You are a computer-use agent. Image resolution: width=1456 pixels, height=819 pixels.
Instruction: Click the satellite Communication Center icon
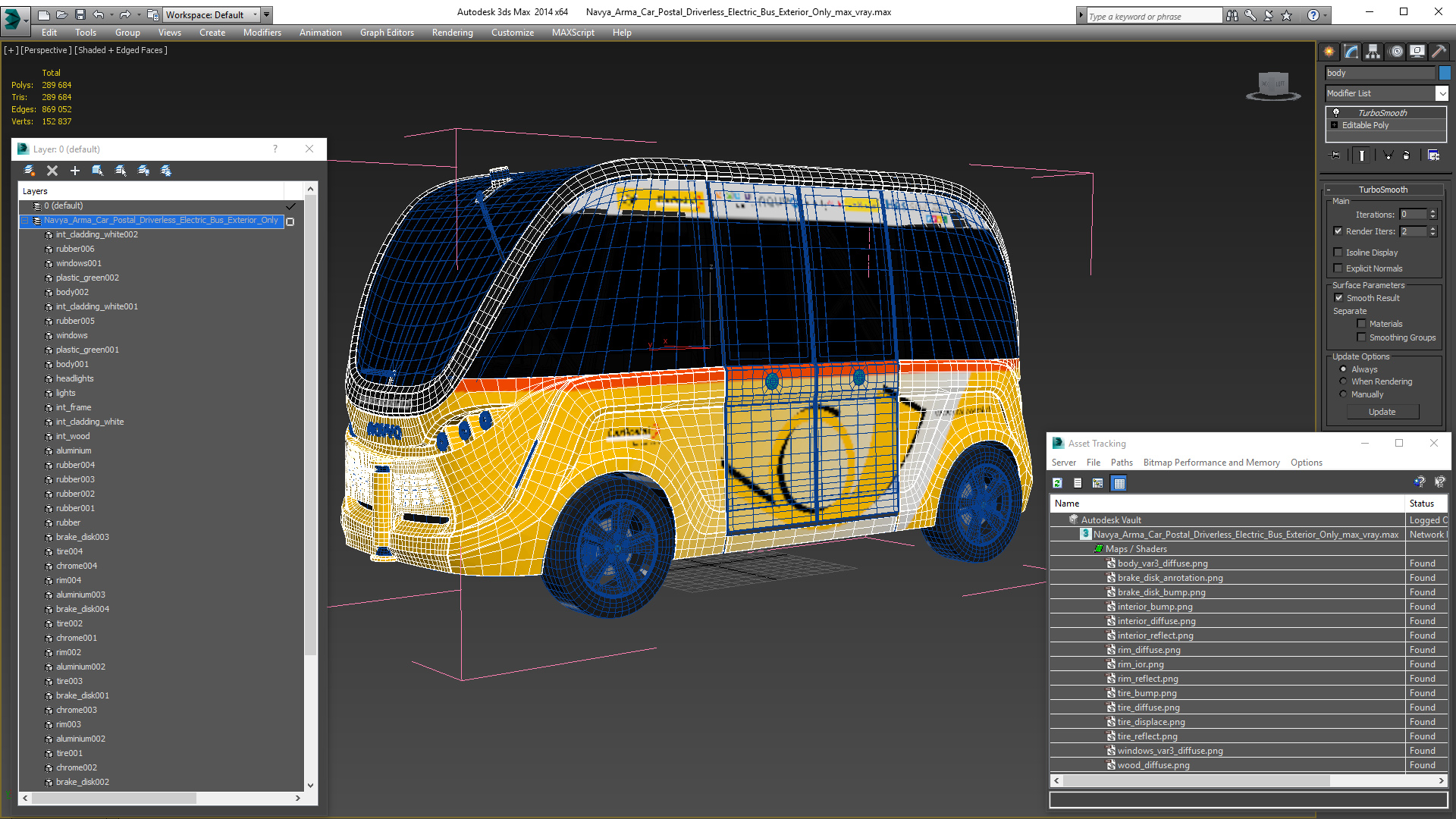click(1269, 15)
